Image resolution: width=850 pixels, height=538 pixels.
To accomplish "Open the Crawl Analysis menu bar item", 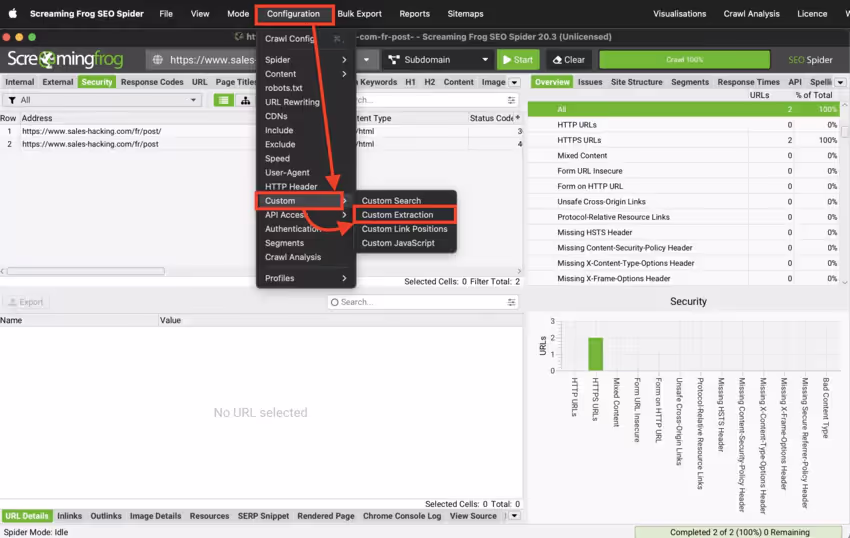I will pos(751,14).
